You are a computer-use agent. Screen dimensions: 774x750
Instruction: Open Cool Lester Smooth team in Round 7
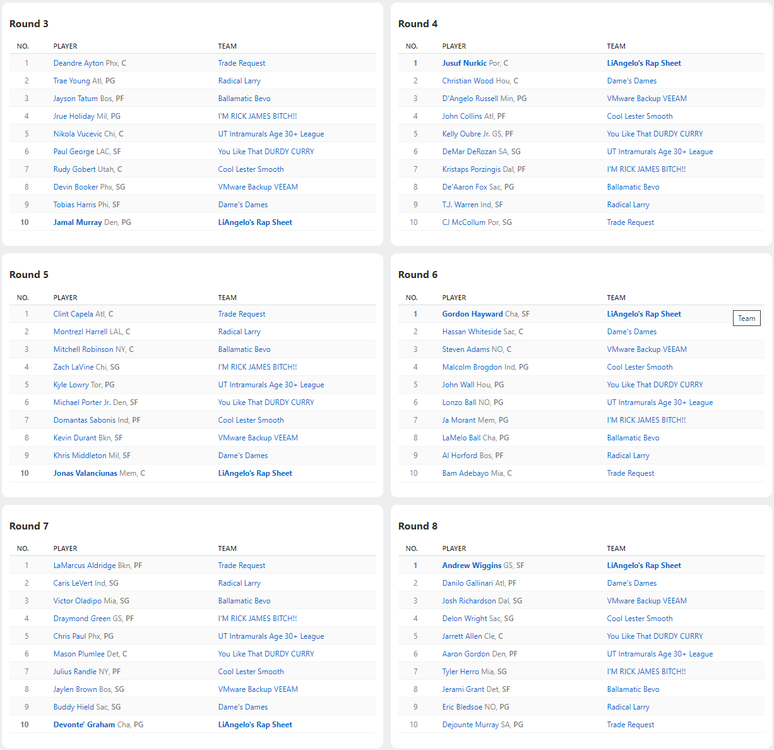[x=251, y=671]
